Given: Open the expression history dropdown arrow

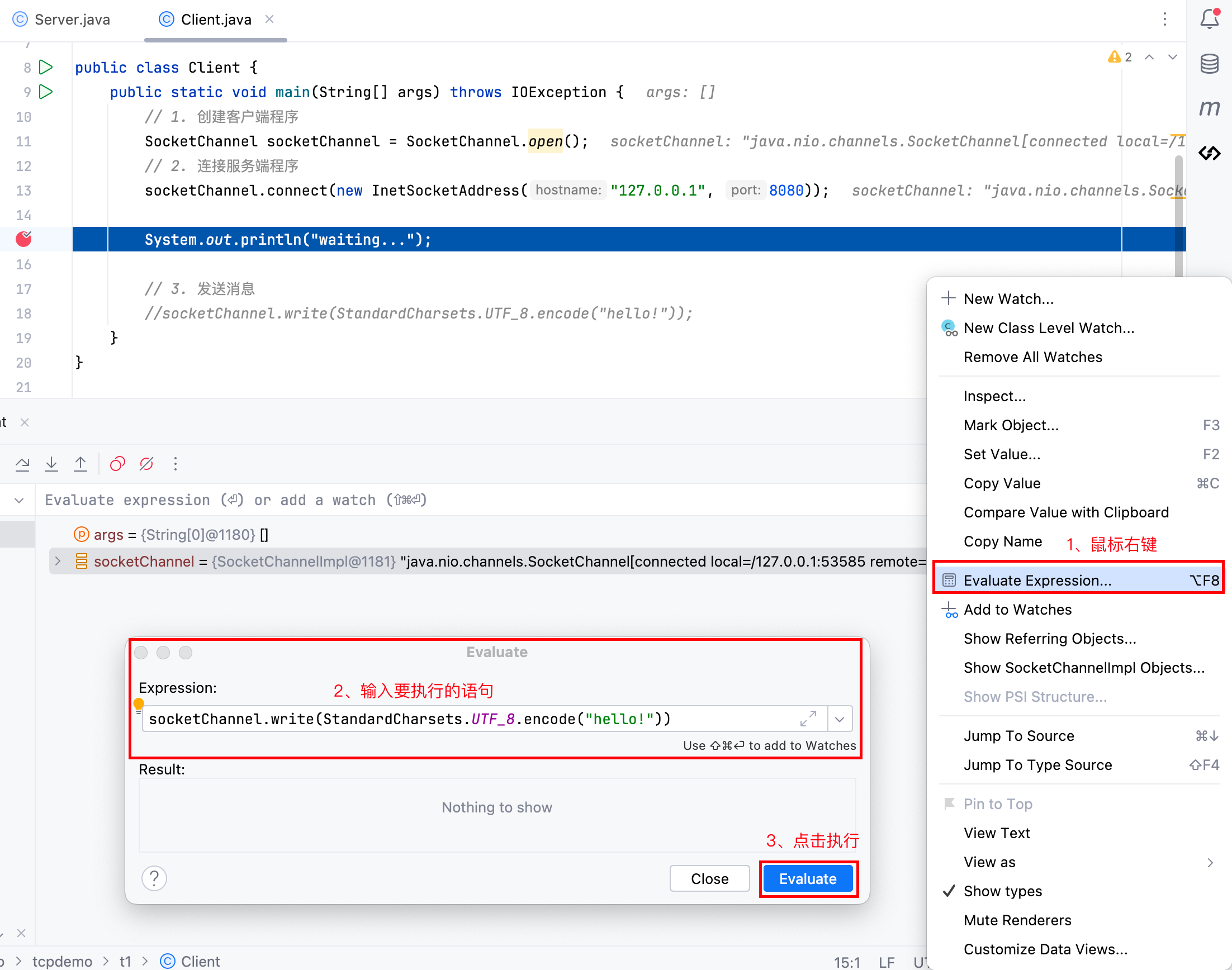Looking at the screenshot, I should click(x=840, y=719).
